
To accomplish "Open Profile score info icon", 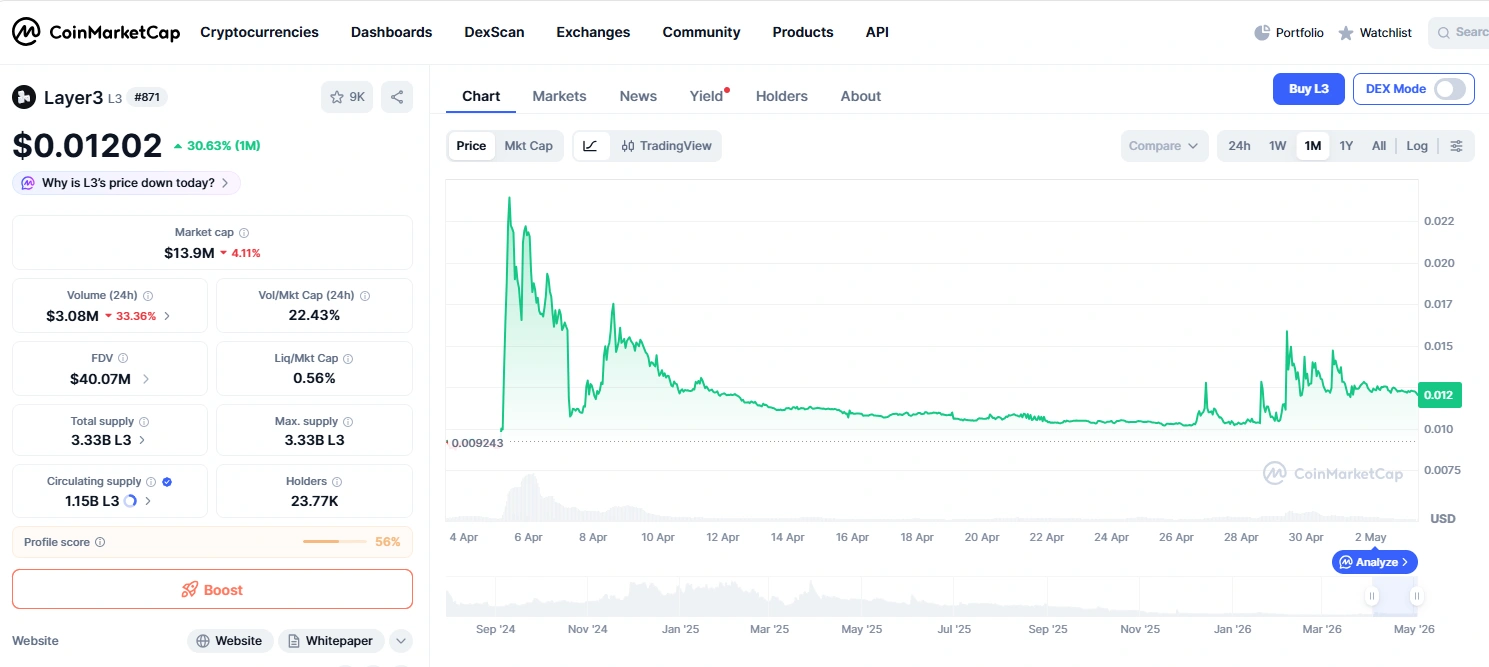I will tap(100, 542).
